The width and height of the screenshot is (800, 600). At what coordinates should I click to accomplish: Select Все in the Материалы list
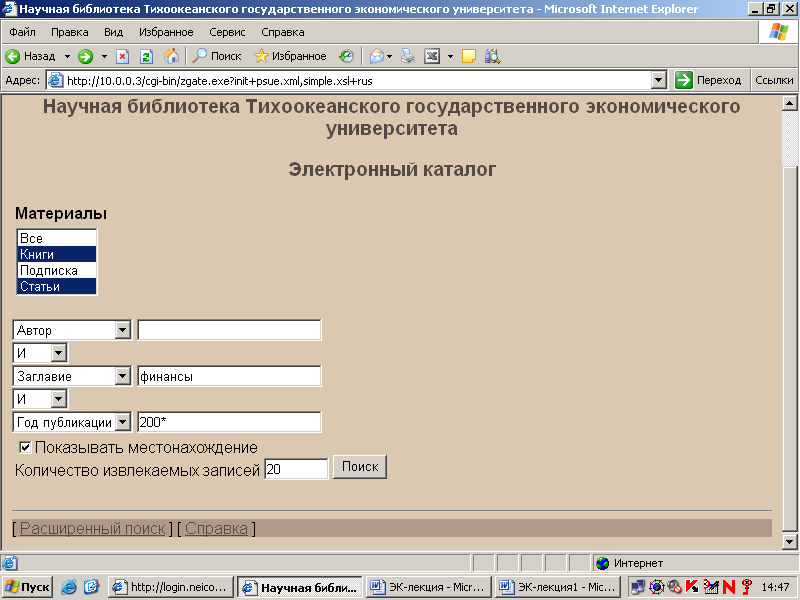coord(57,238)
